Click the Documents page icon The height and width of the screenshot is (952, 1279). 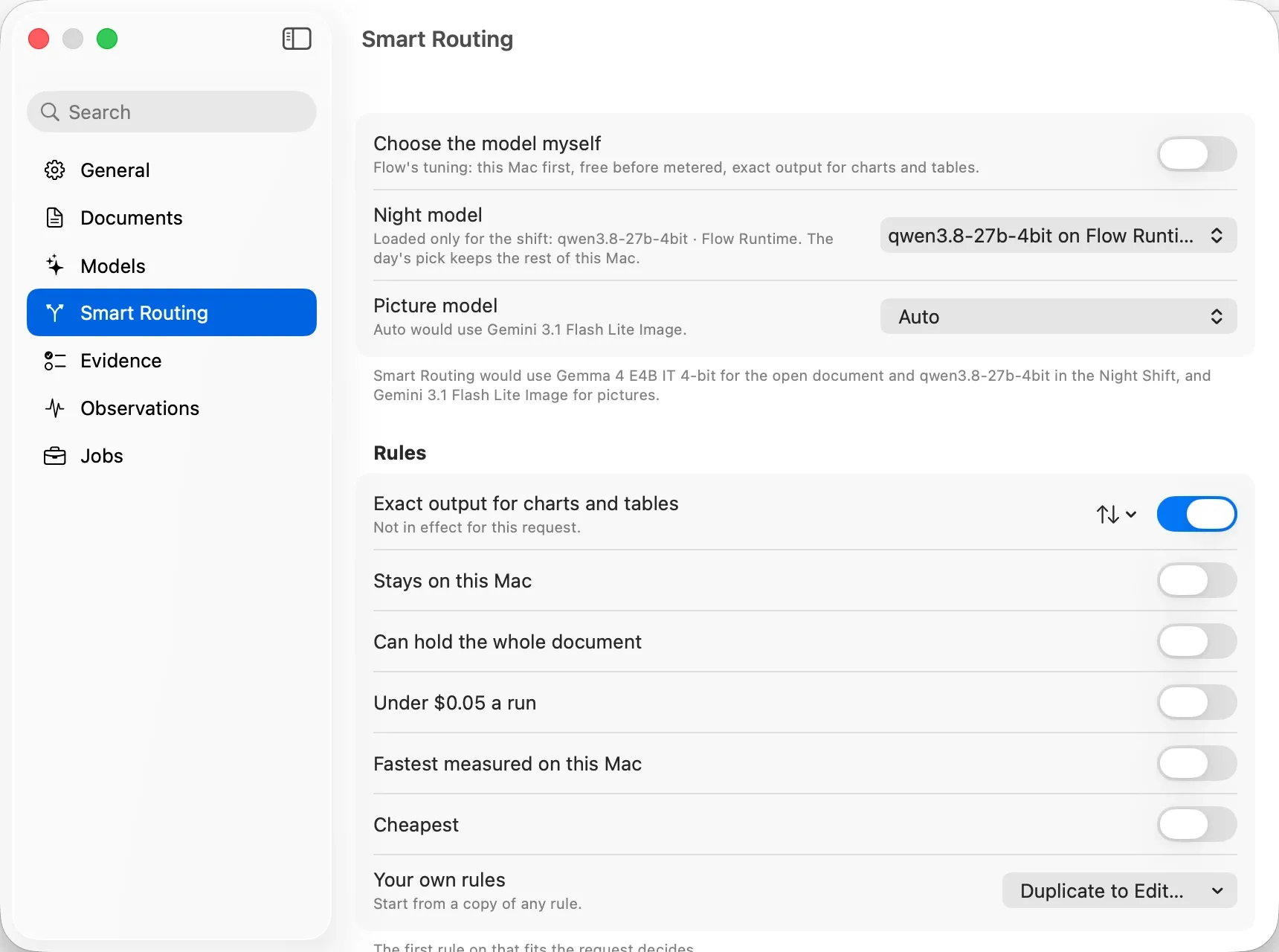coord(54,218)
